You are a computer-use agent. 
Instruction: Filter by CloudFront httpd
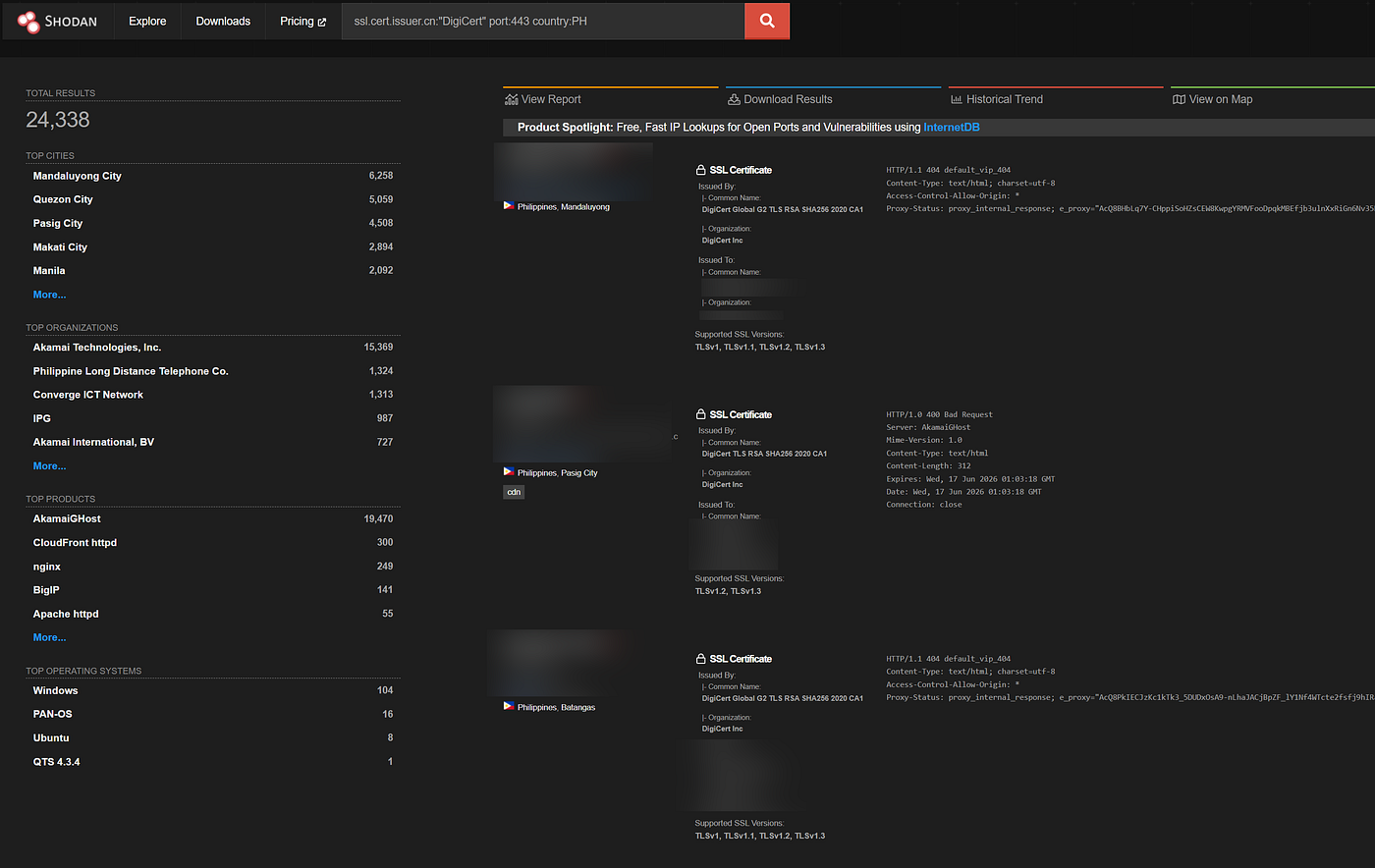(x=75, y=542)
